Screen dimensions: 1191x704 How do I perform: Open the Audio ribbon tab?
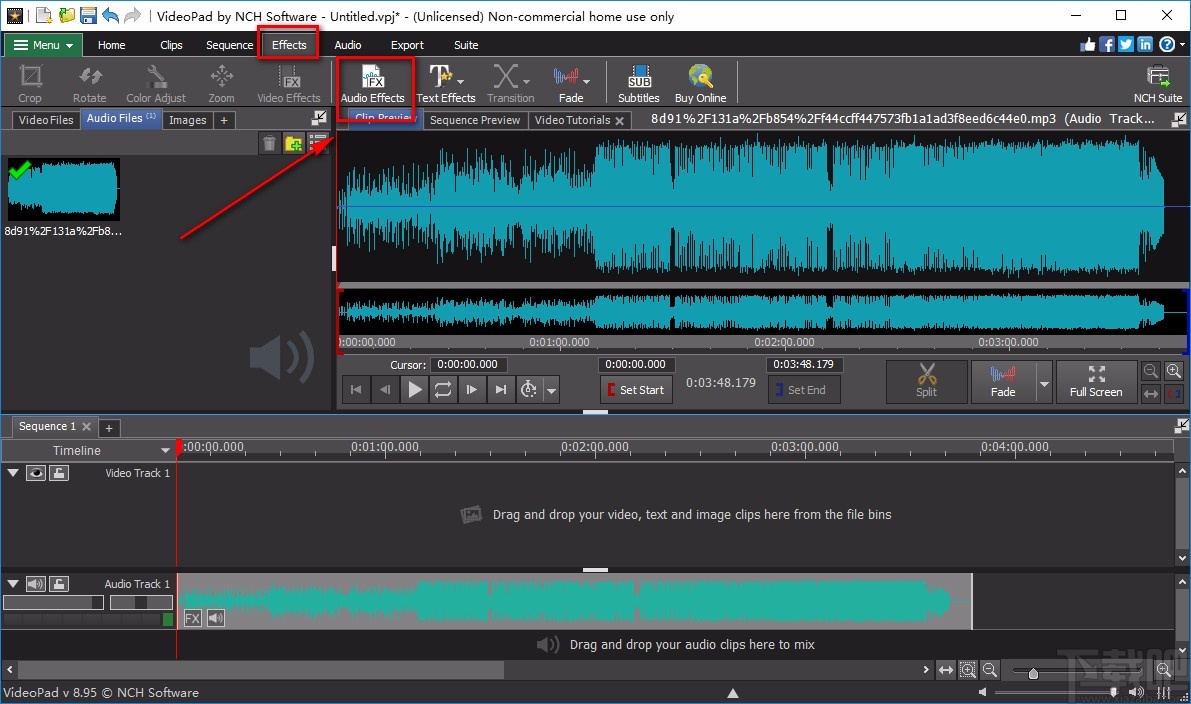[347, 44]
